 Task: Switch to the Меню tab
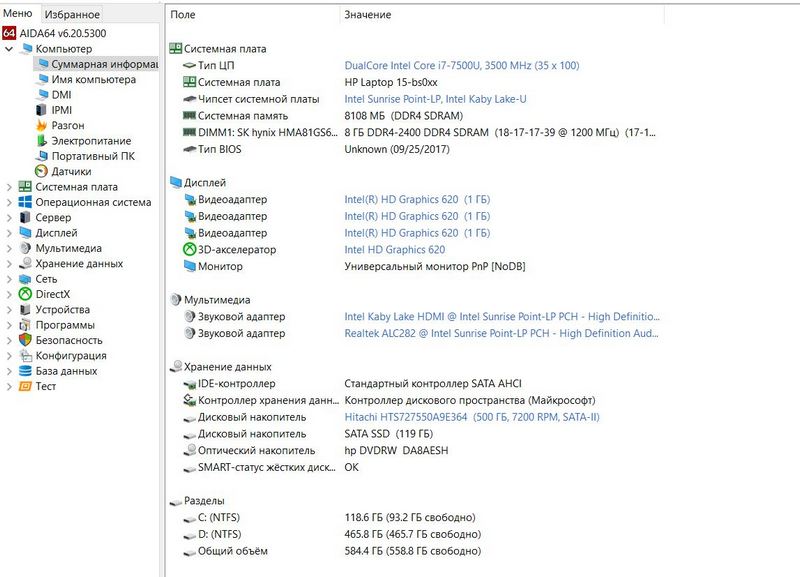click(x=18, y=14)
